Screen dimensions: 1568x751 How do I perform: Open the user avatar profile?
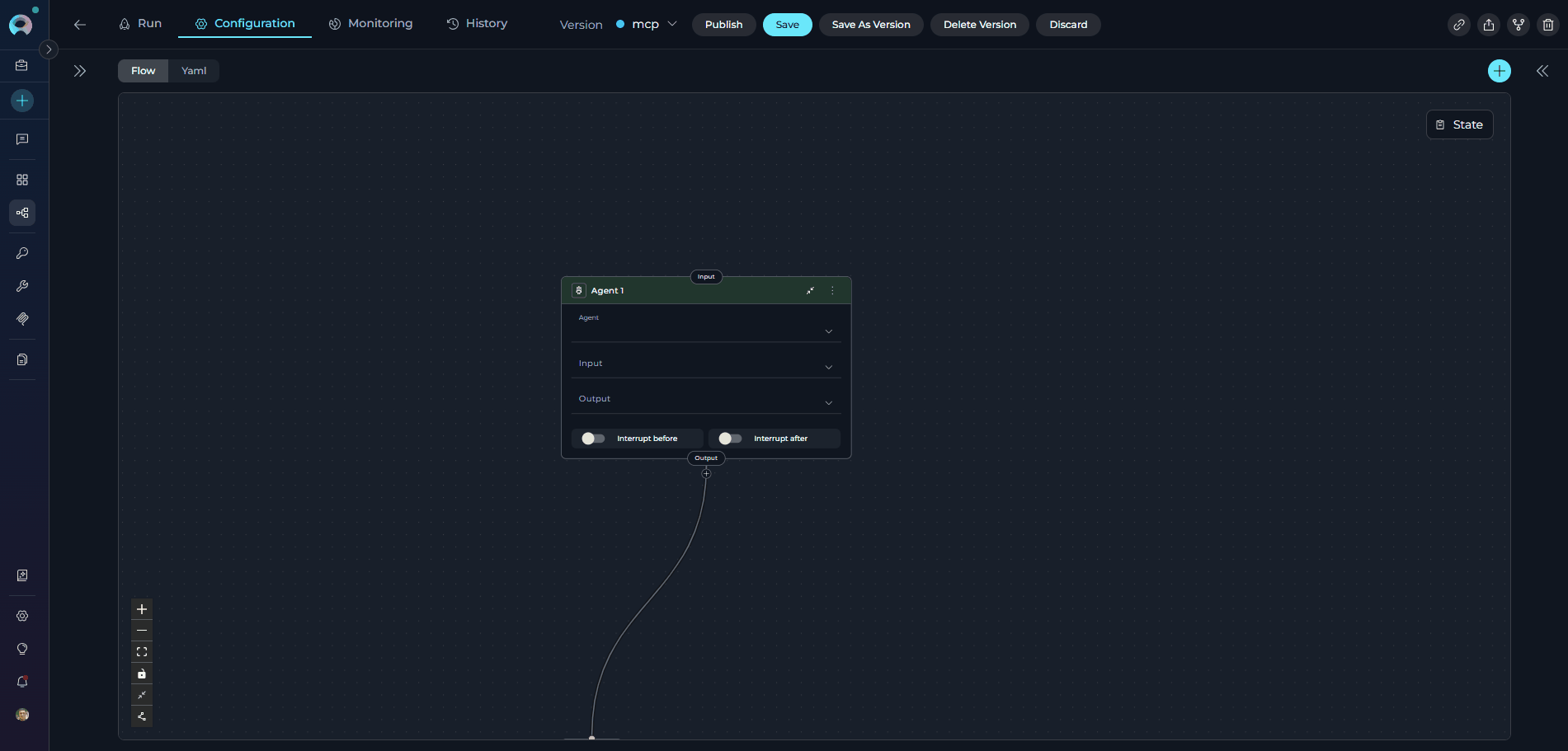22,715
